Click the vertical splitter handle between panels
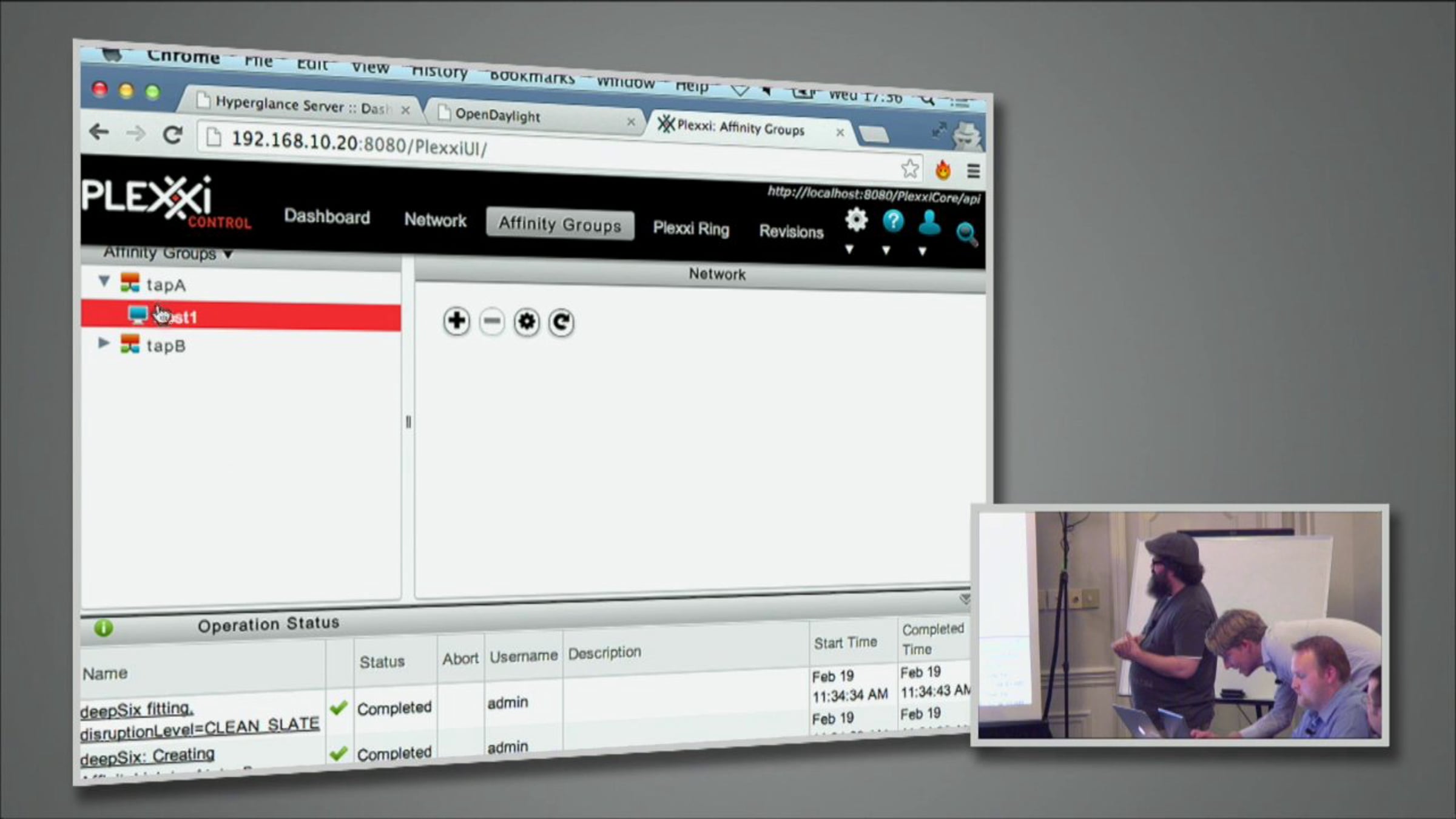The width and height of the screenshot is (1456, 819). click(x=408, y=422)
